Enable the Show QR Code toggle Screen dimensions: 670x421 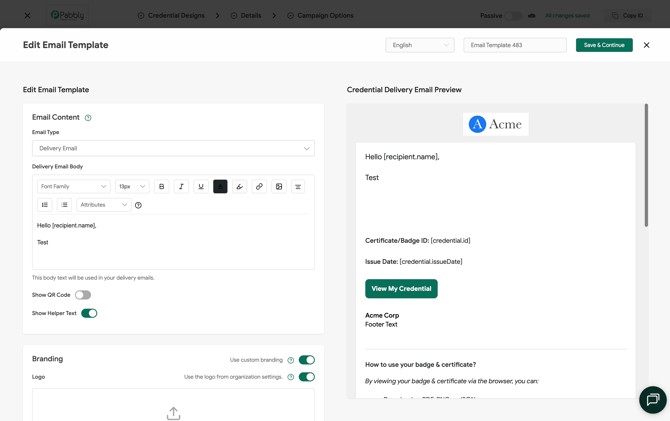[x=83, y=295]
